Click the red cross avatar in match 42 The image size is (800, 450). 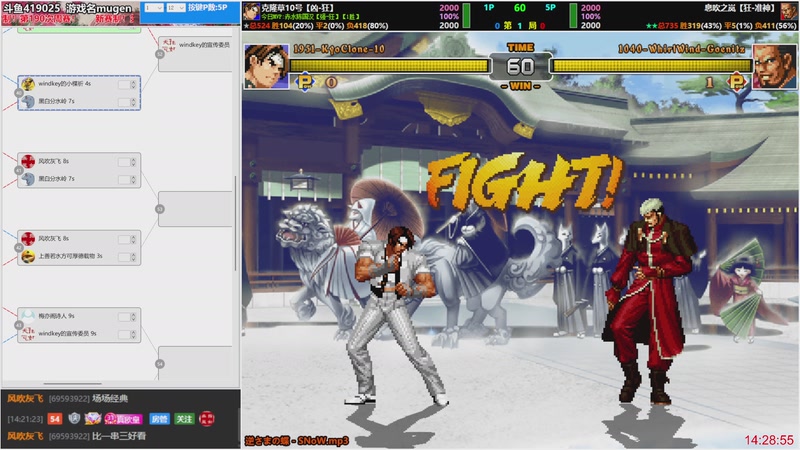pyautogui.click(x=28, y=238)
